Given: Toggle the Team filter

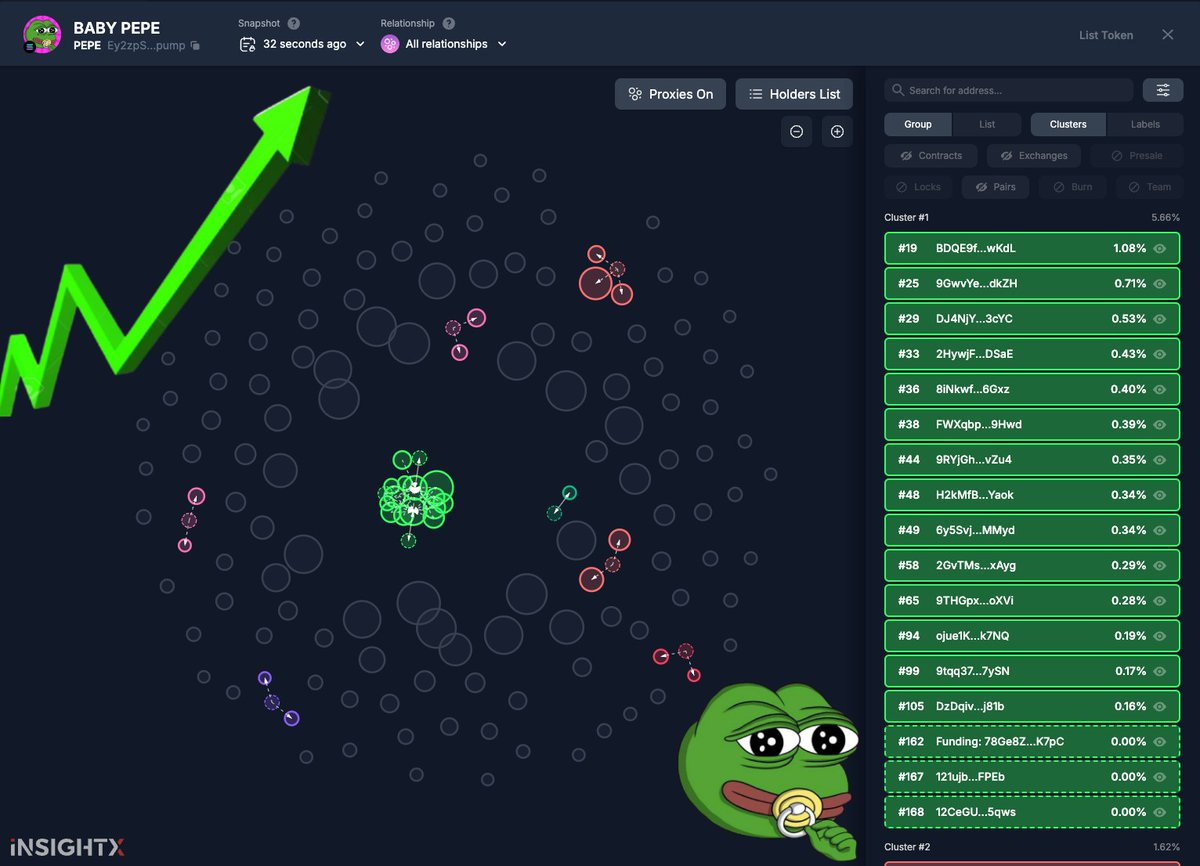Looking at the screenshot, I should pyautogui.click(x=1149, y=187).
